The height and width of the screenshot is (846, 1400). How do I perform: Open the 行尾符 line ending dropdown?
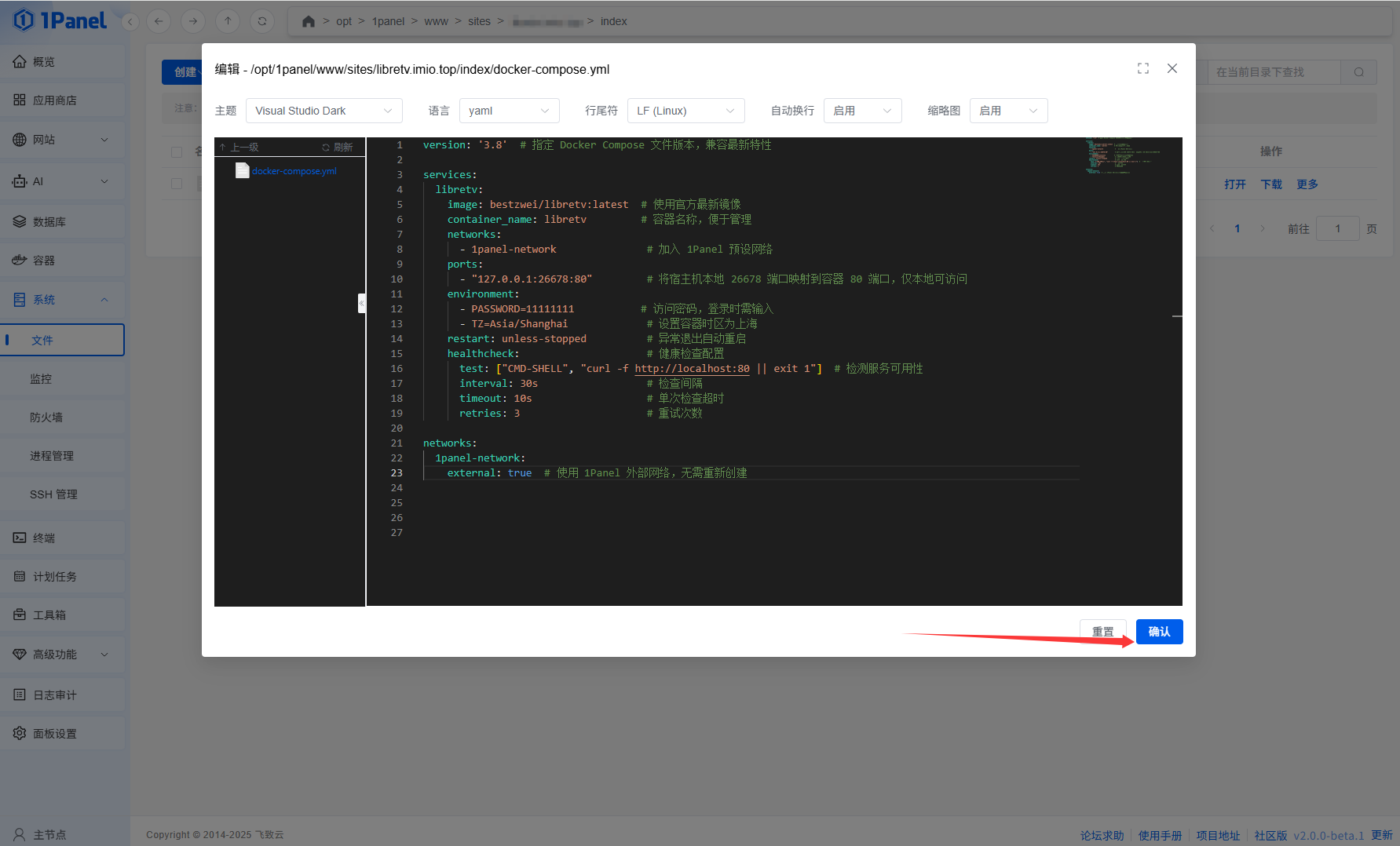click(x=686, y=111)
